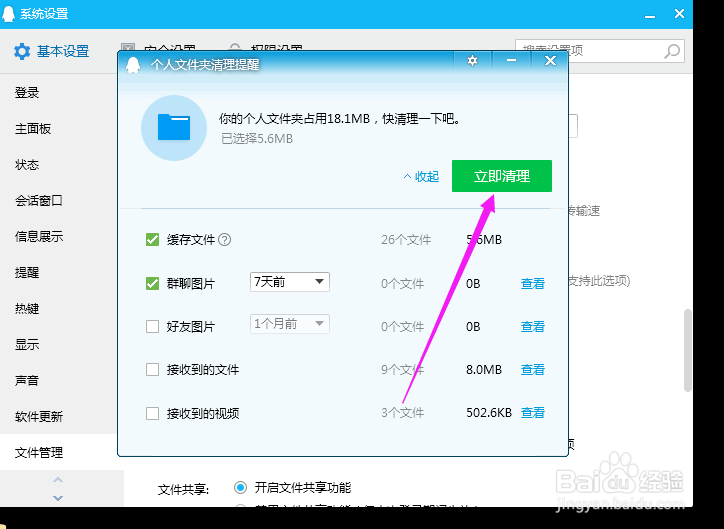Click the 8.0MB size value
Image resolution: width=724 pixels, height=529 pixels.
point(484,370)
